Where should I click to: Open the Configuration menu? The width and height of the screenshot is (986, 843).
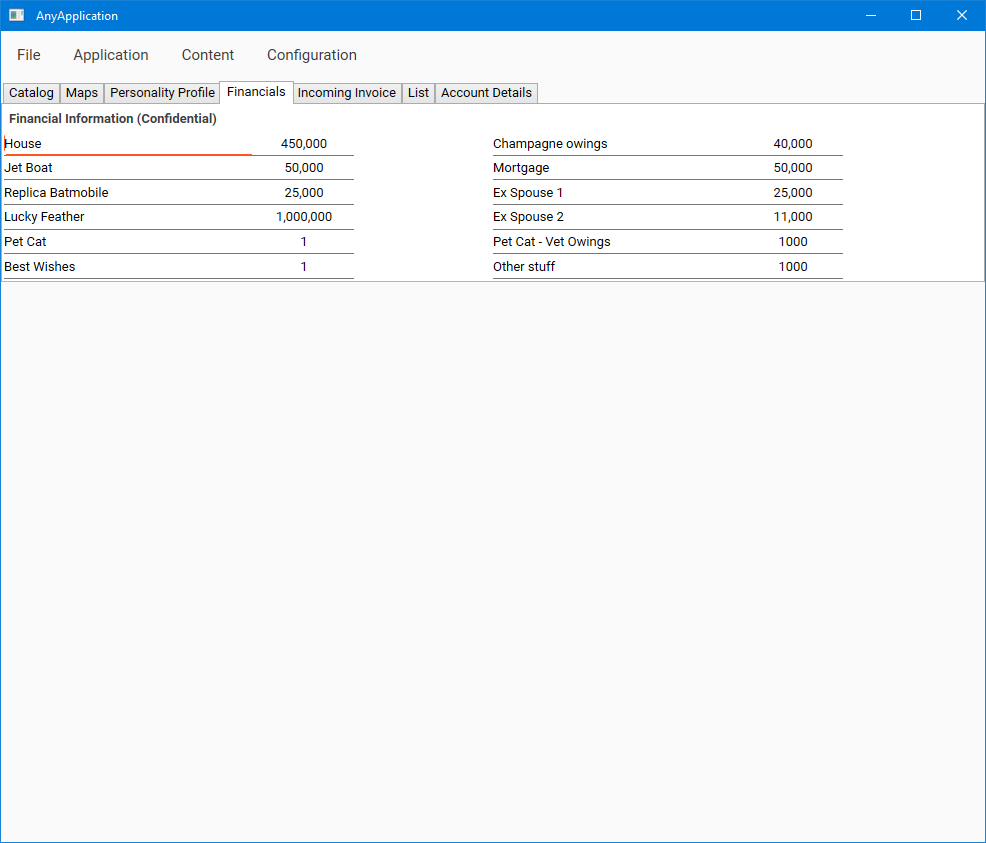312,55
